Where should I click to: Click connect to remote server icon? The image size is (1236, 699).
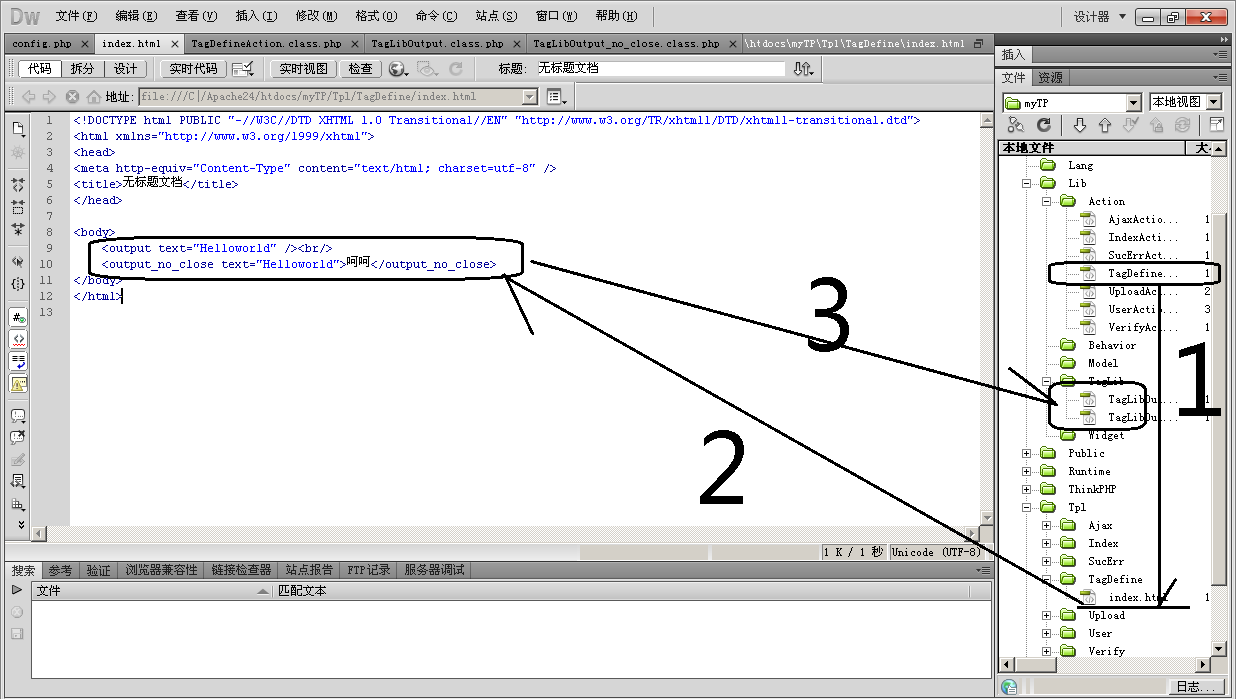click(1015, 125)
